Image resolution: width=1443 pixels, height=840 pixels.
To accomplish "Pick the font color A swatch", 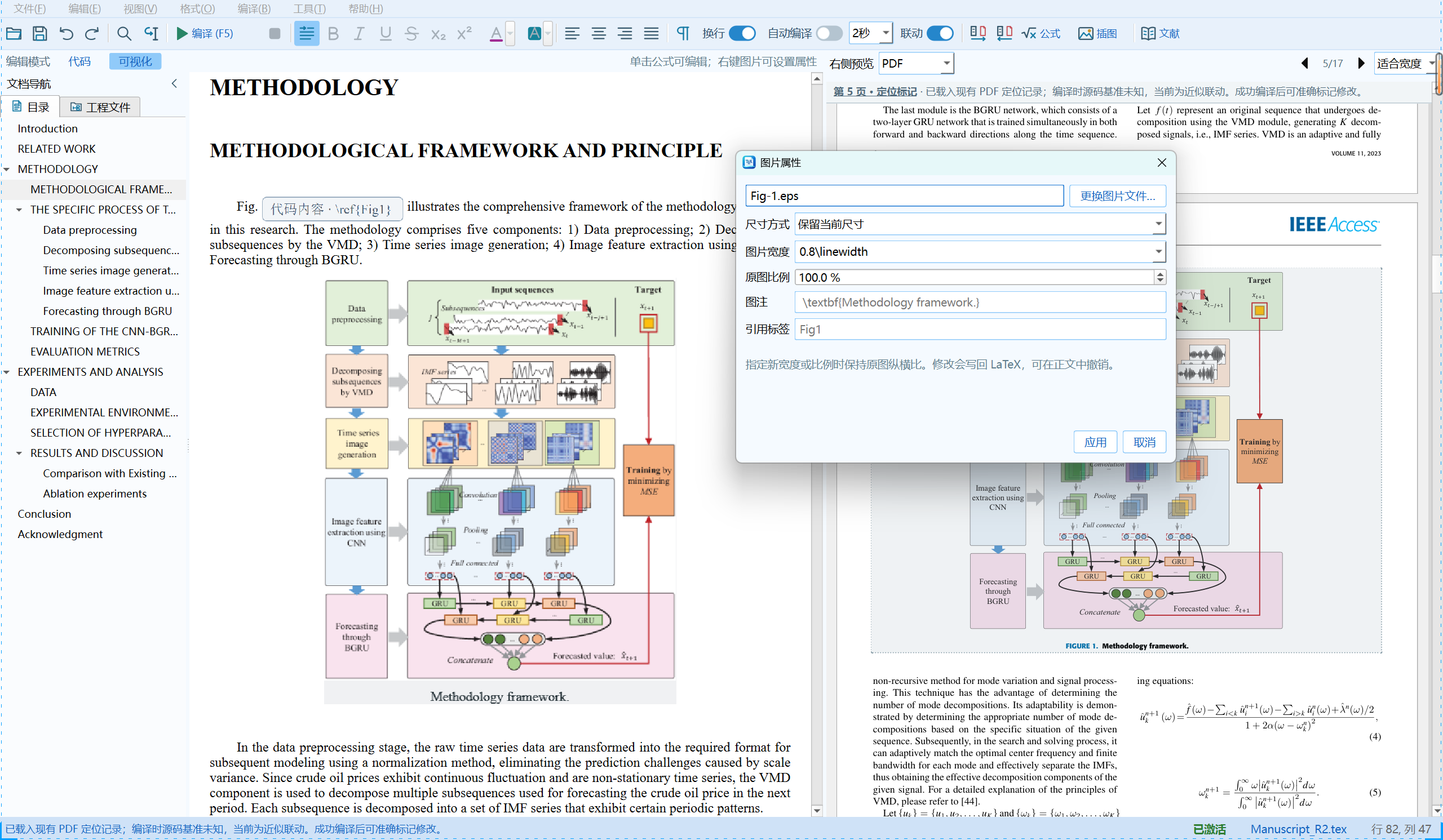I will [x=496, y=33].
